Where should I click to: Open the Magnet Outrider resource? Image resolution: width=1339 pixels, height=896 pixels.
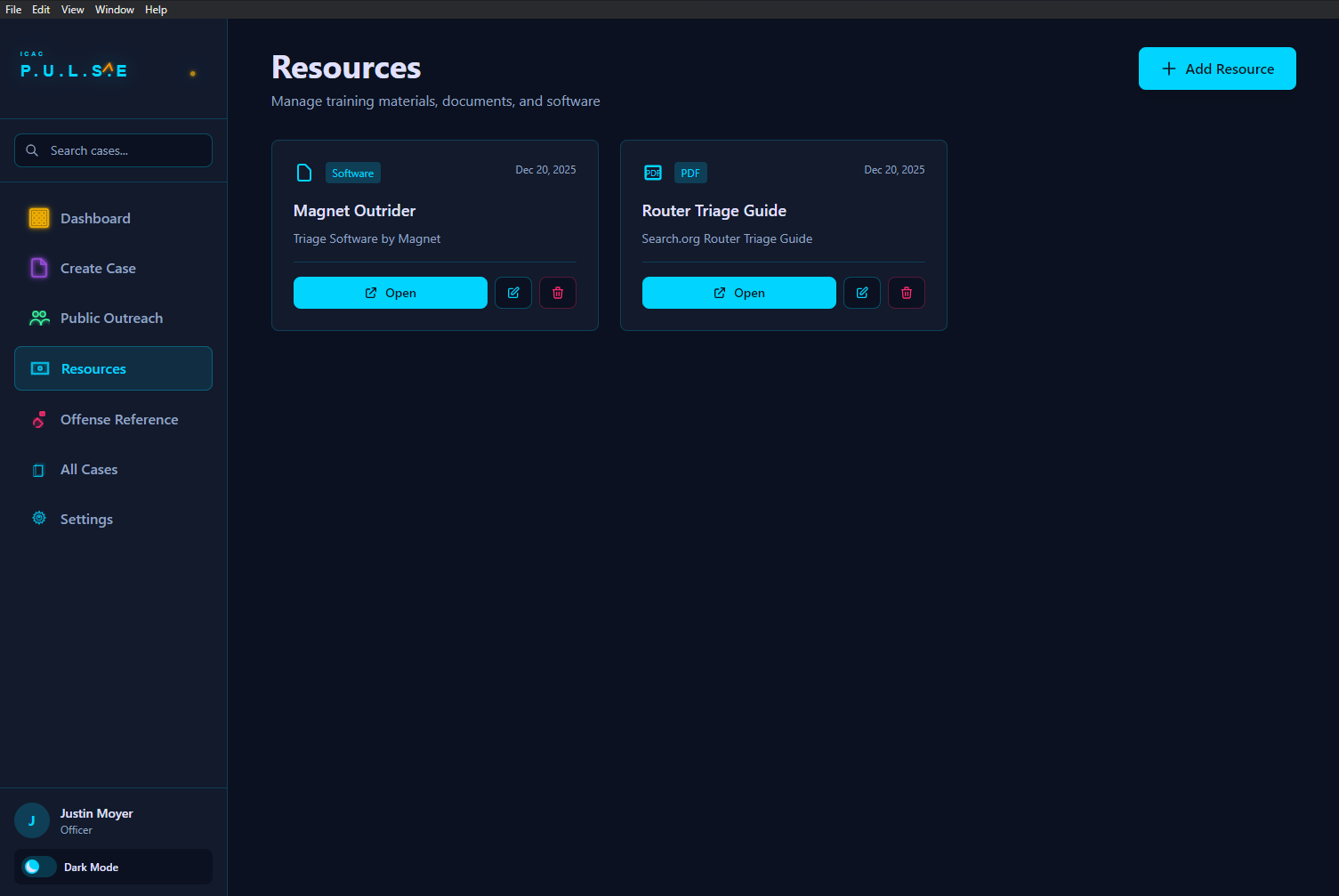tap(390, 293)
